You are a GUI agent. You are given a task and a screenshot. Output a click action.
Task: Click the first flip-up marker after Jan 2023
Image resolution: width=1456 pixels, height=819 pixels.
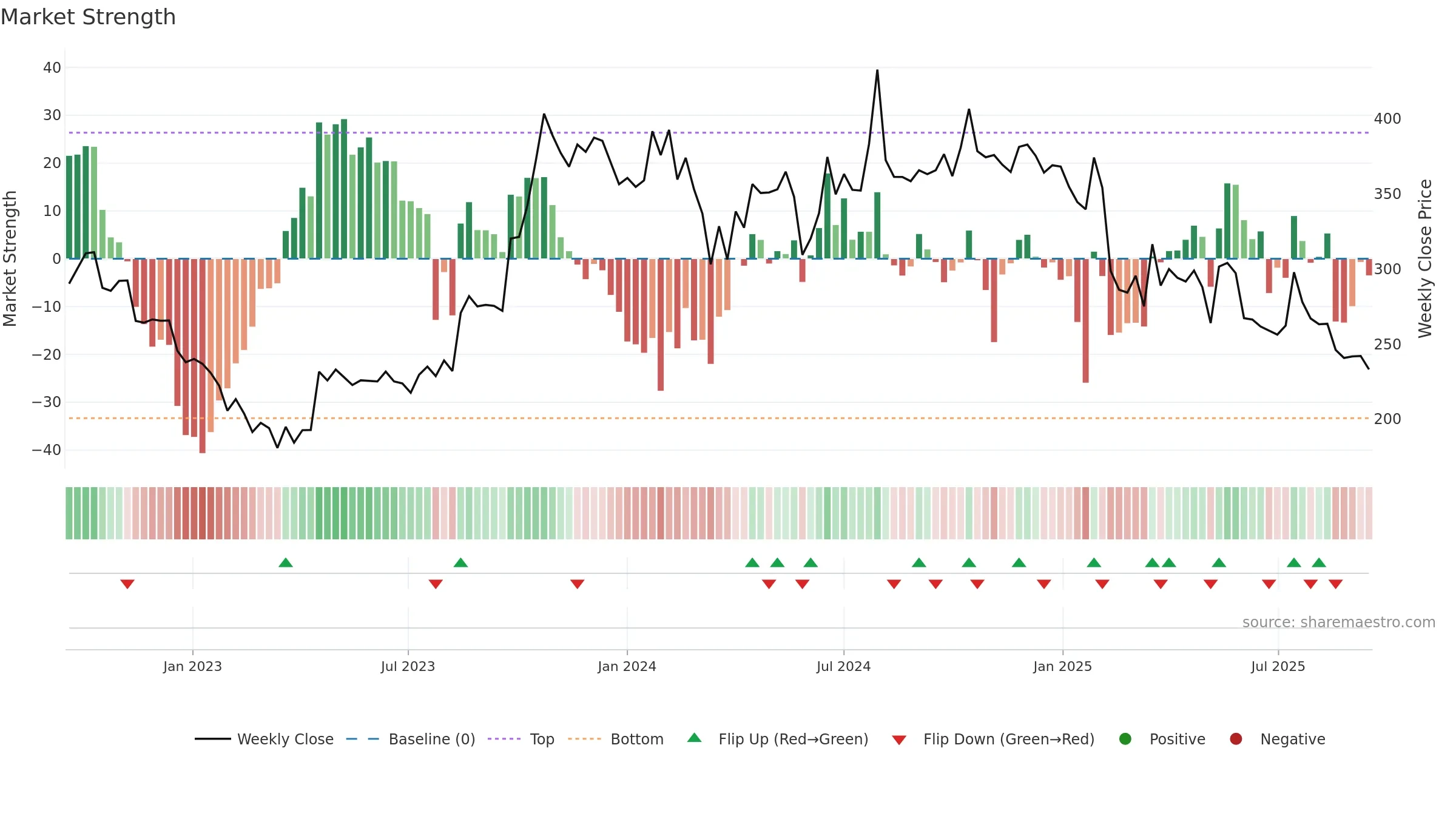[x=286, y=562]
